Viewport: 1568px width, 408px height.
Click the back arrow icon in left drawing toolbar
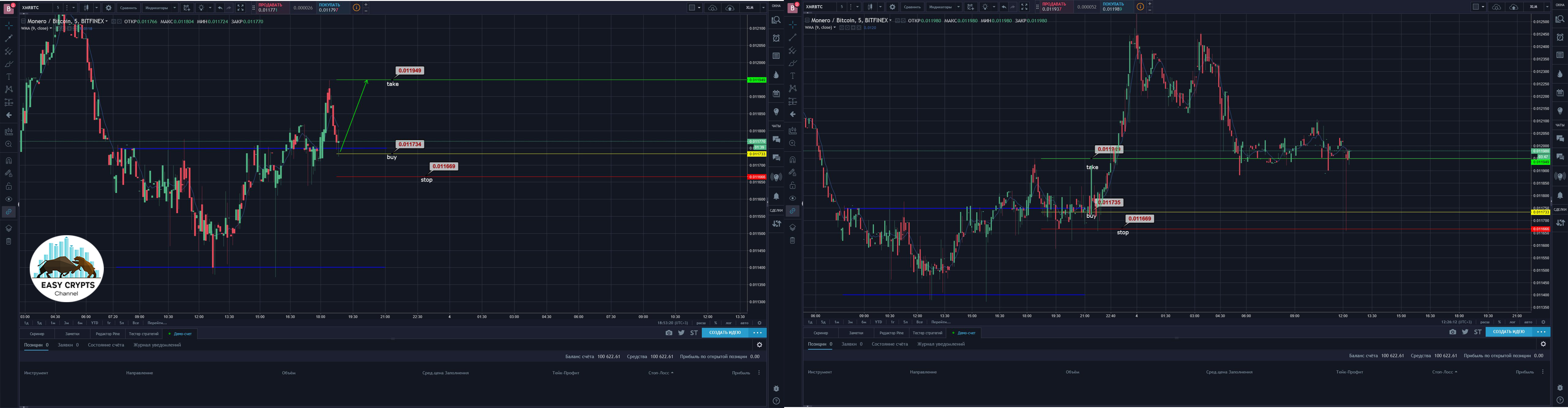click(x=9, y=115)
